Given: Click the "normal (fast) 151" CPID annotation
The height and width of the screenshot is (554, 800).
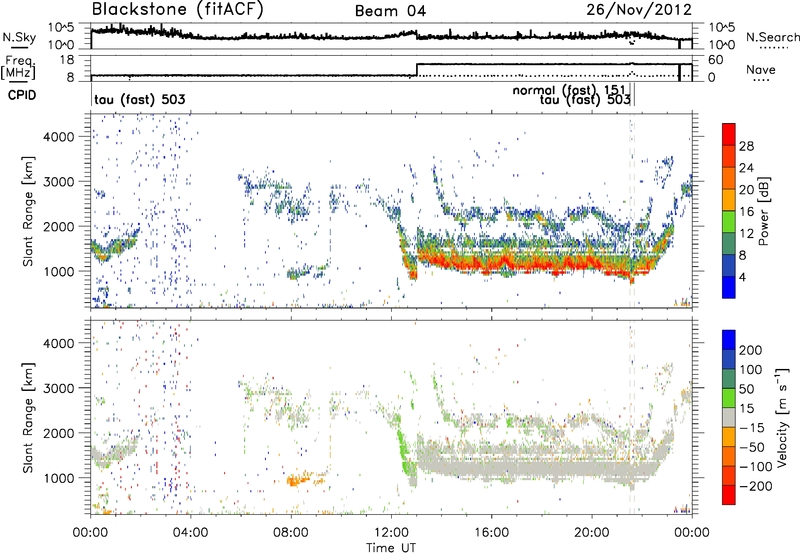Looking at the screenshot, I should (569, 90).
